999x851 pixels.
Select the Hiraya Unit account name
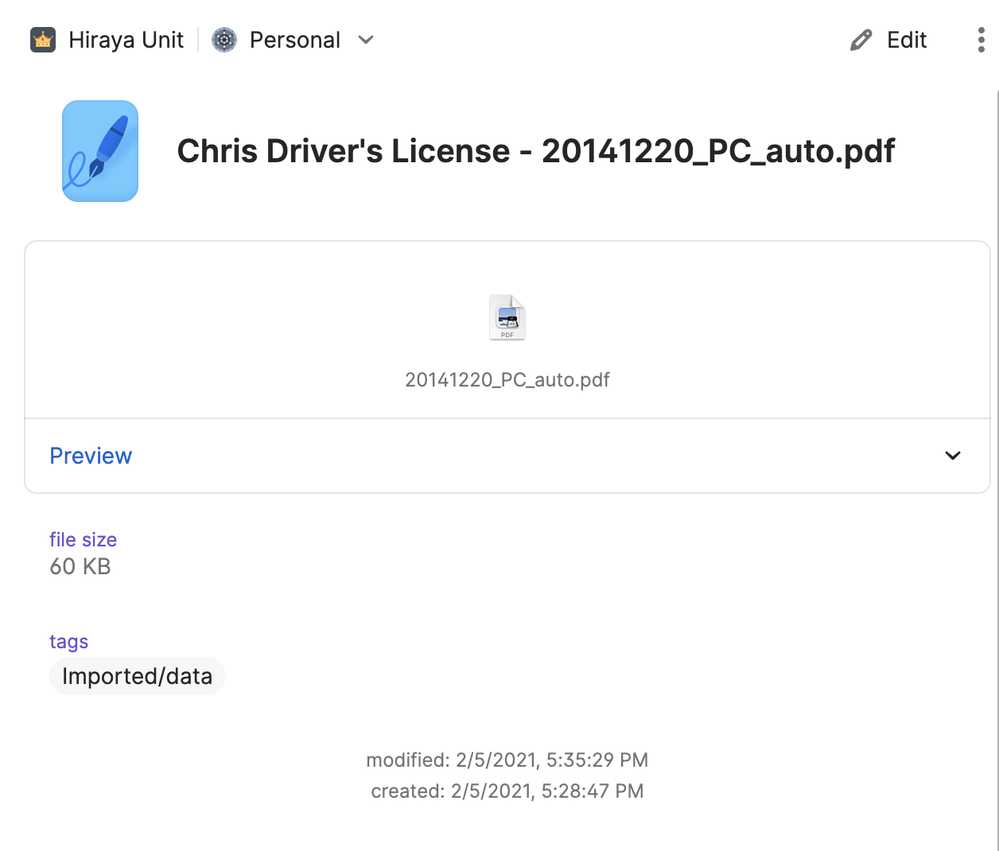click(x=126, y=40)
